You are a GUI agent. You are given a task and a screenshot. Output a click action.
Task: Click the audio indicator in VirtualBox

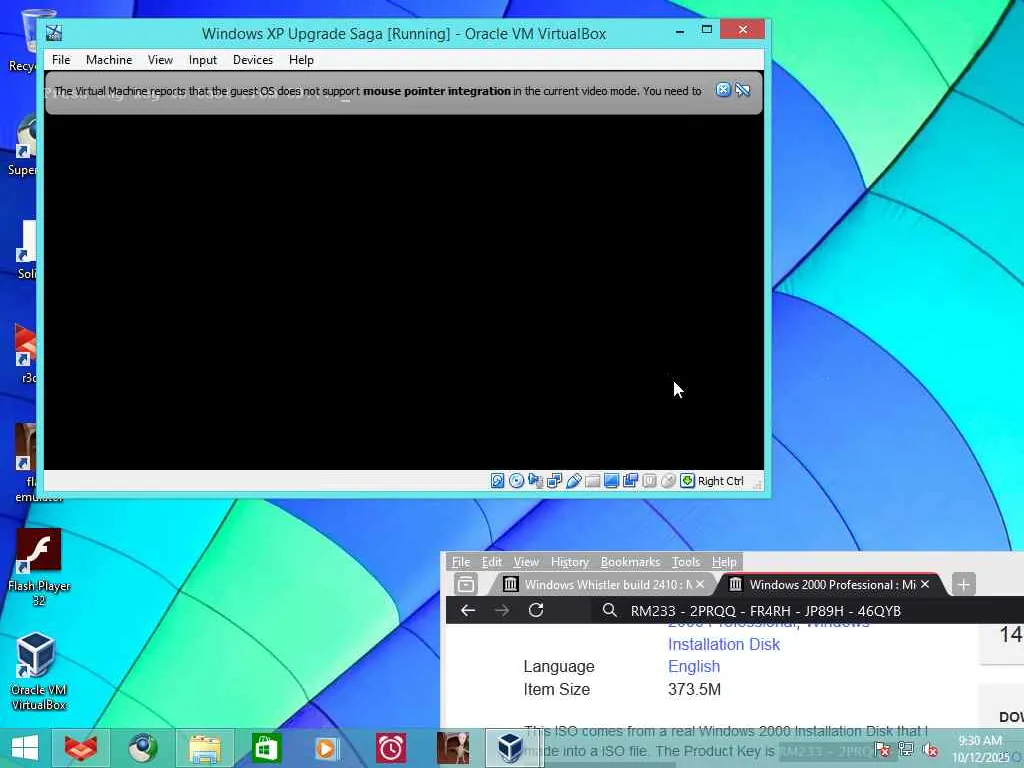point(535,481)
